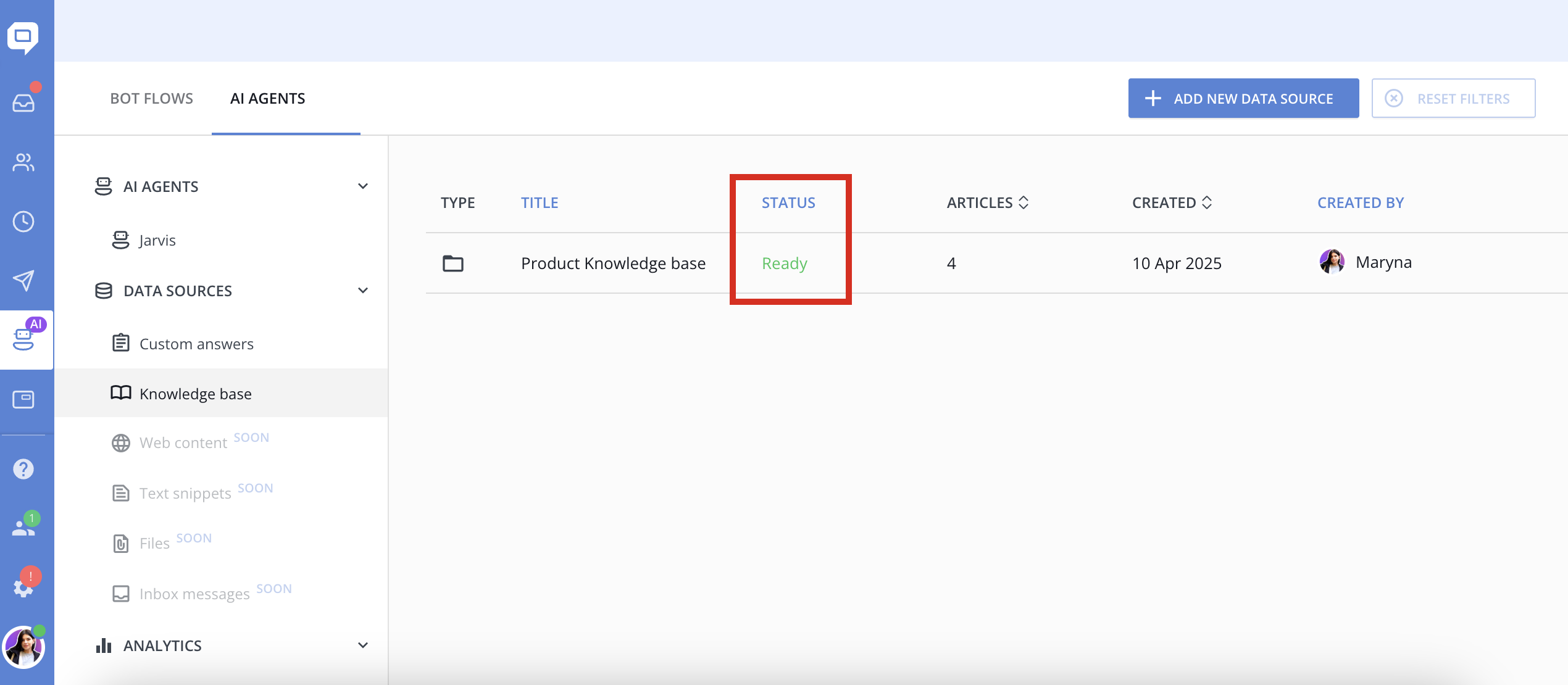Open the team members icon with green badge

click(23, 528)
